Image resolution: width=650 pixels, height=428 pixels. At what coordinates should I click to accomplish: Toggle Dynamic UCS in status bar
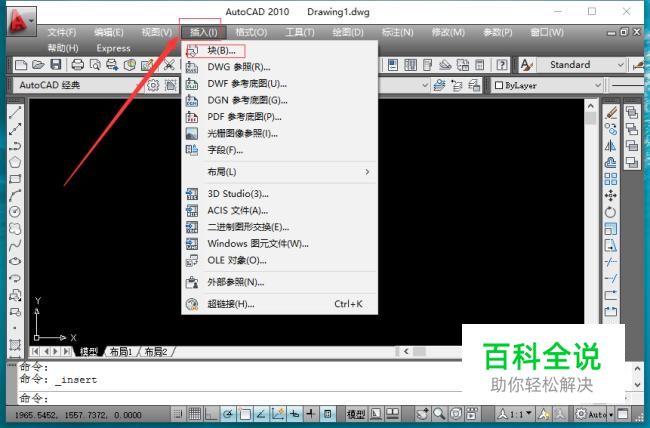pyautogui.click(x=278, y=413)
